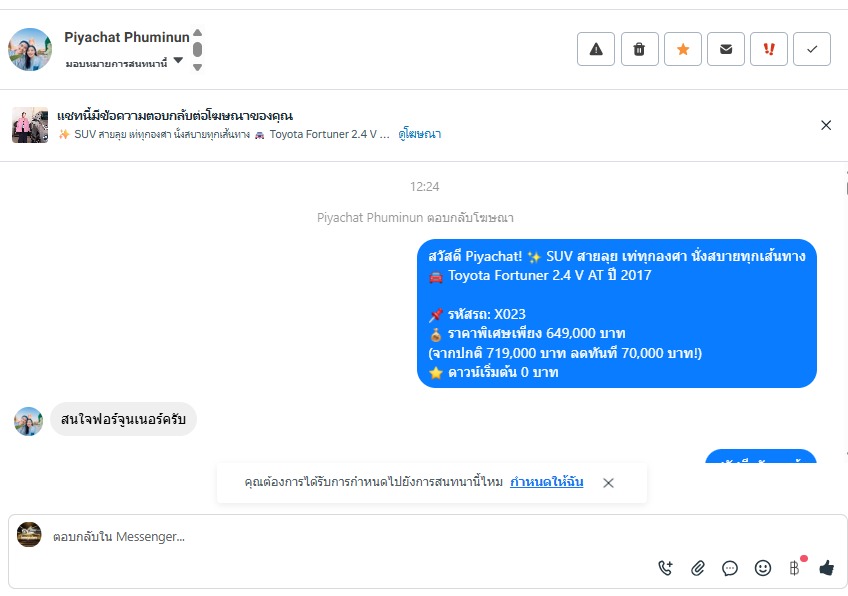The image size is (848, 596).
Task: Mark conversation unread with envelope icon
Action: (x=726, y=49)
